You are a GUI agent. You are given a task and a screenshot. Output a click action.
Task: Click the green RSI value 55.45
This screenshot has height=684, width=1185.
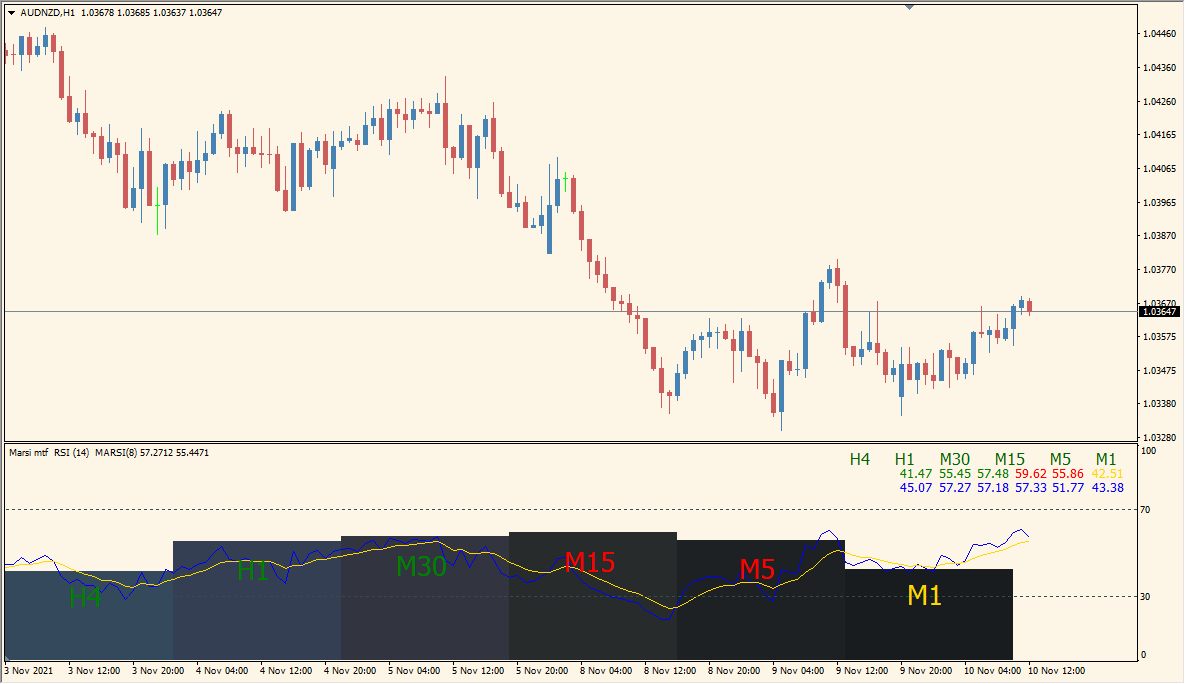click(955, 474)
